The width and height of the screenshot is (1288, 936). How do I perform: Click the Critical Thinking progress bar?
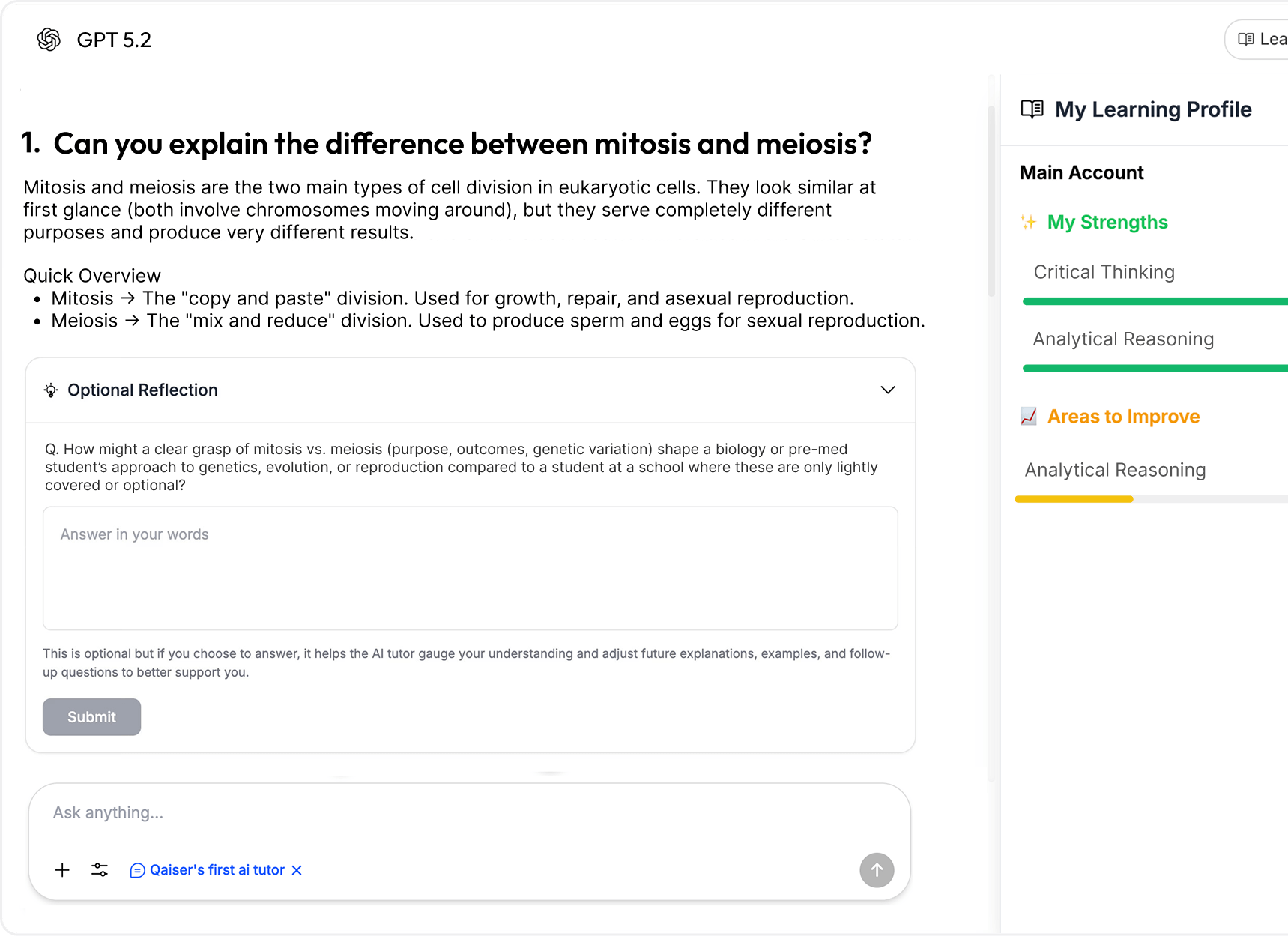click(1154, 301)
